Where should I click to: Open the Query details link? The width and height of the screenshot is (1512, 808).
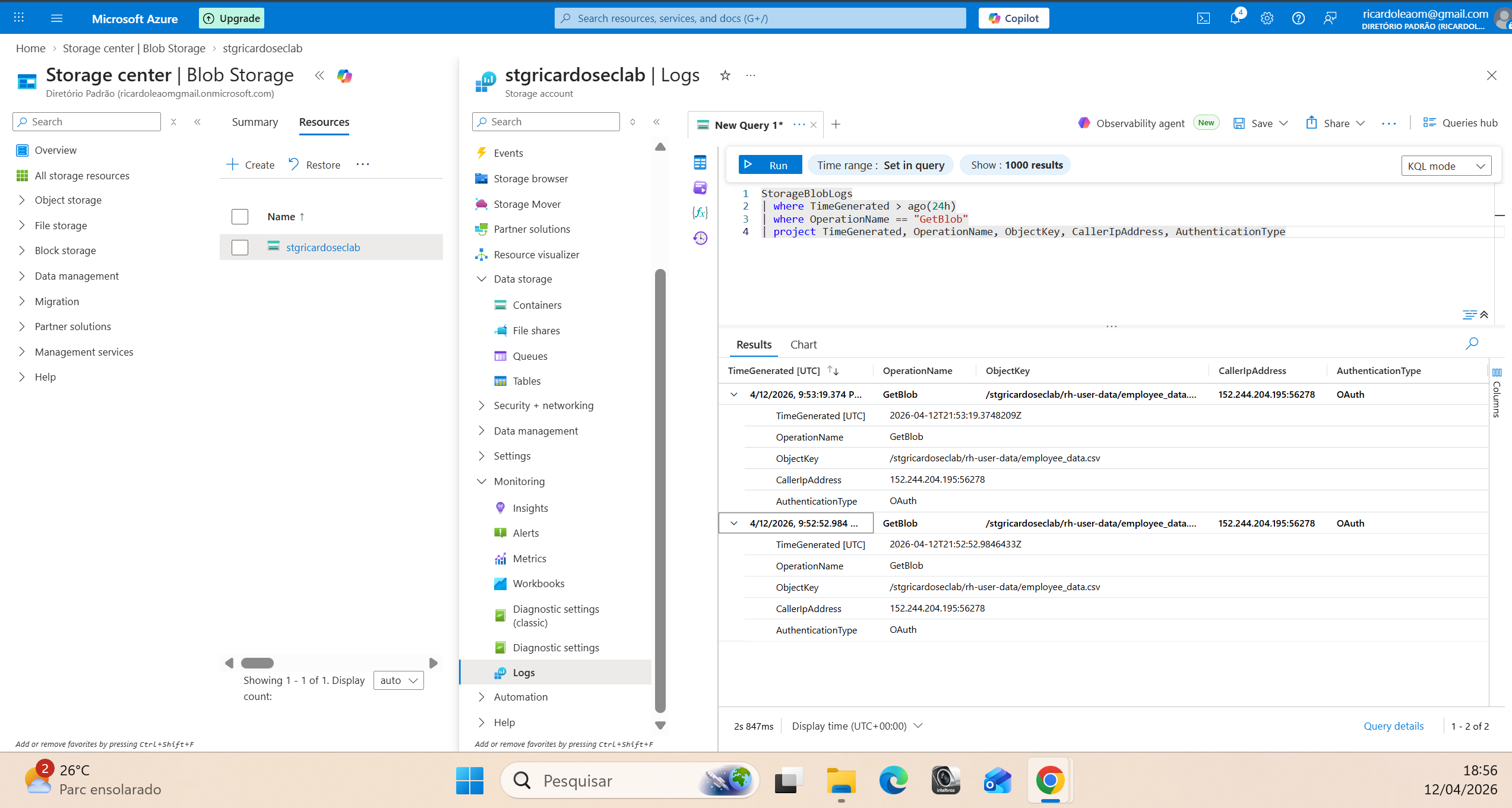point(1393,726)
